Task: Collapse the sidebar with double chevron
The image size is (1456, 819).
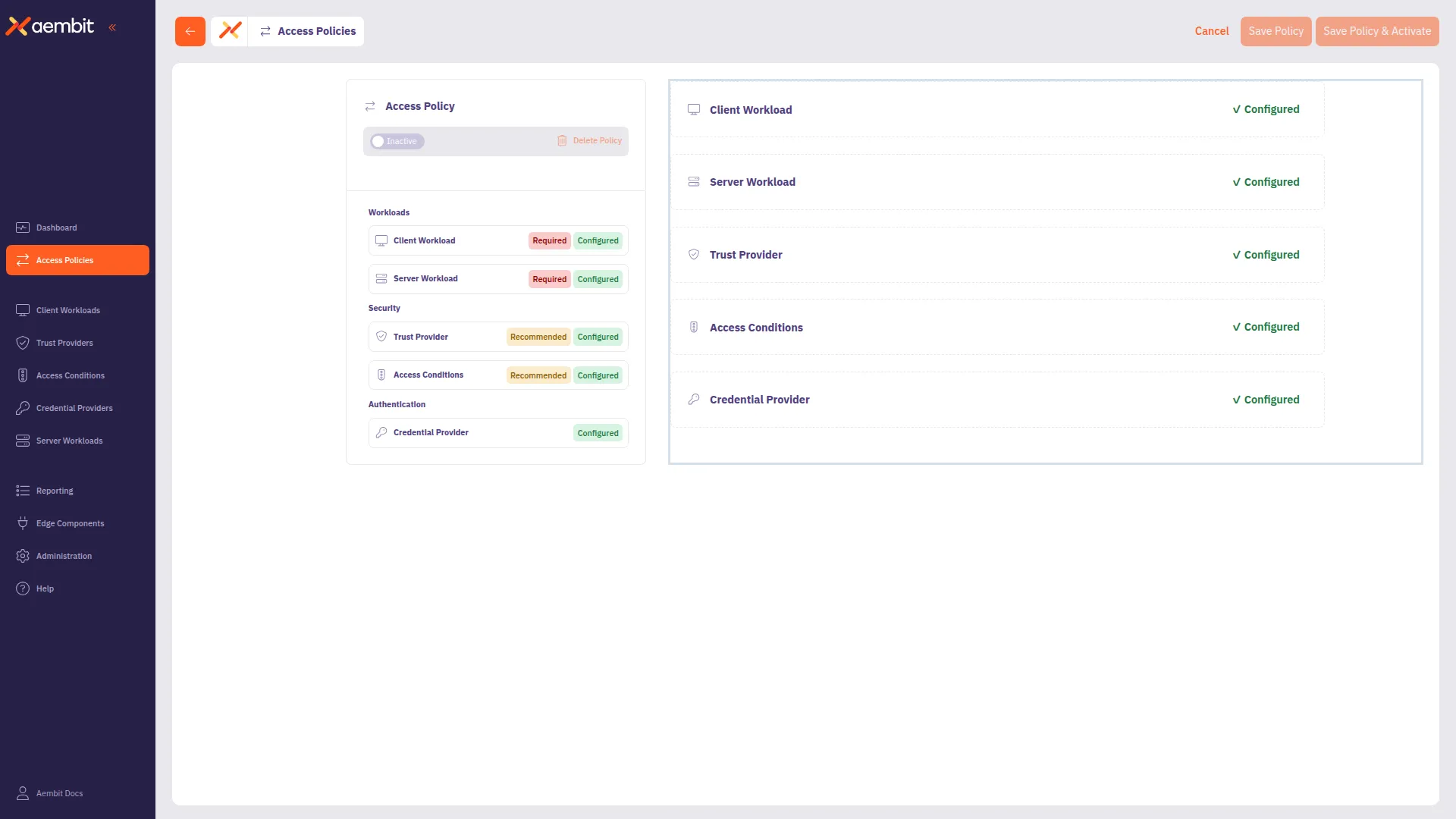Action: pyautogui.click(x=112, y=27)
